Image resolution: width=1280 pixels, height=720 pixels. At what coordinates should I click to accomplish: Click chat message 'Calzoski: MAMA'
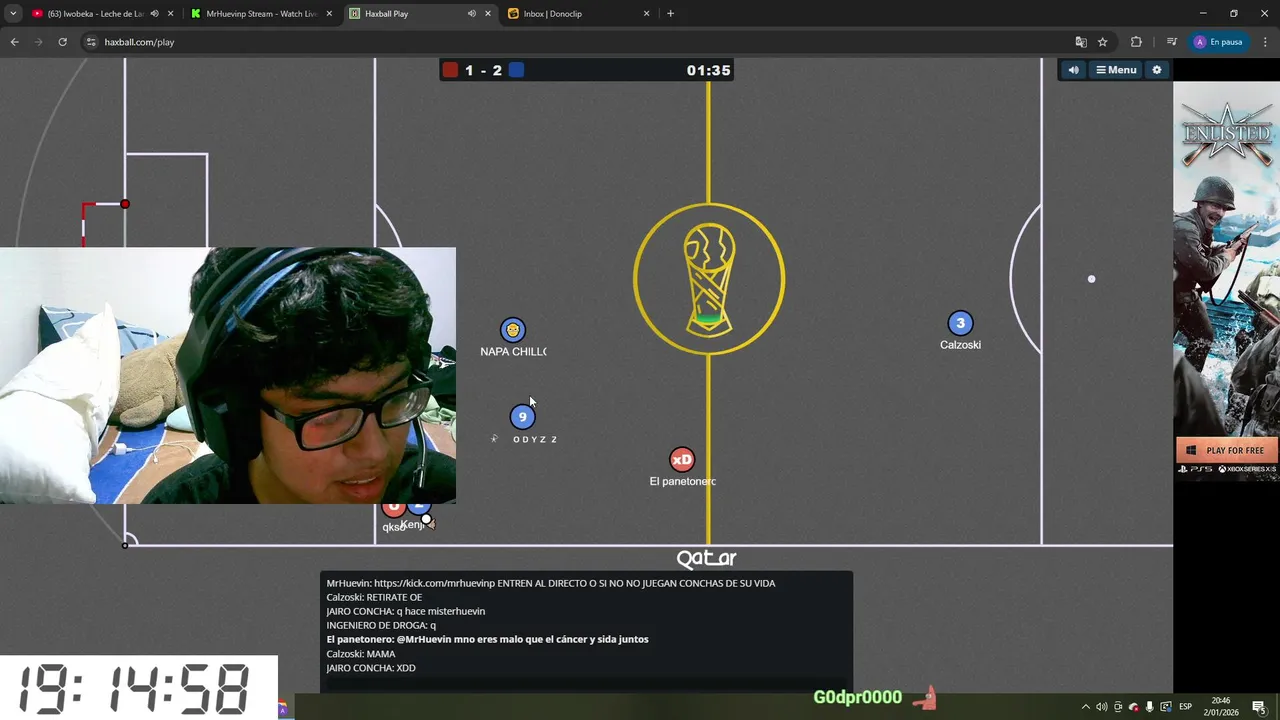[360, 654]
